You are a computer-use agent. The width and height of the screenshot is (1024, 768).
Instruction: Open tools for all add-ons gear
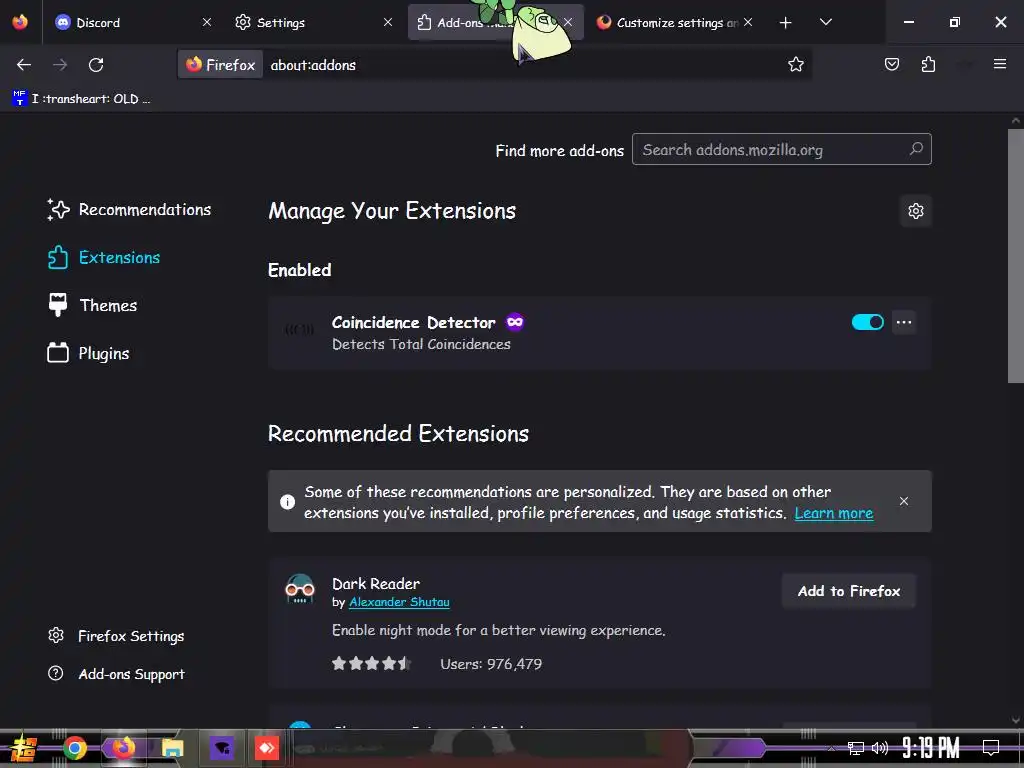pyautogui.click(x=916, y=211)
